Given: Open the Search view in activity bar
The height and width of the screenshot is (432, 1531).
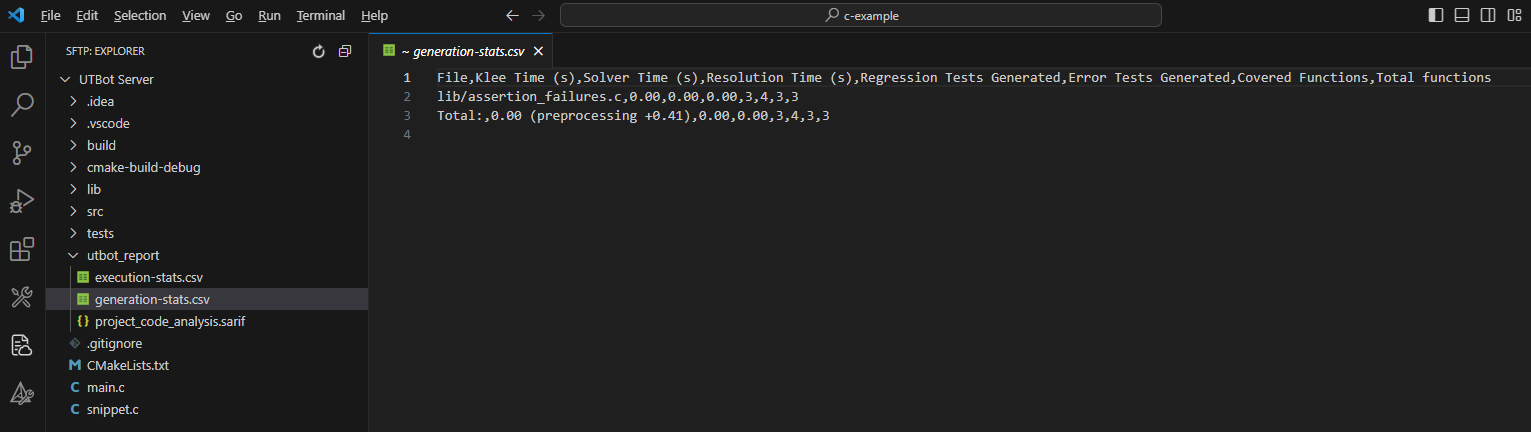Looking at the screenshot, I should click(x=22, y=105).
